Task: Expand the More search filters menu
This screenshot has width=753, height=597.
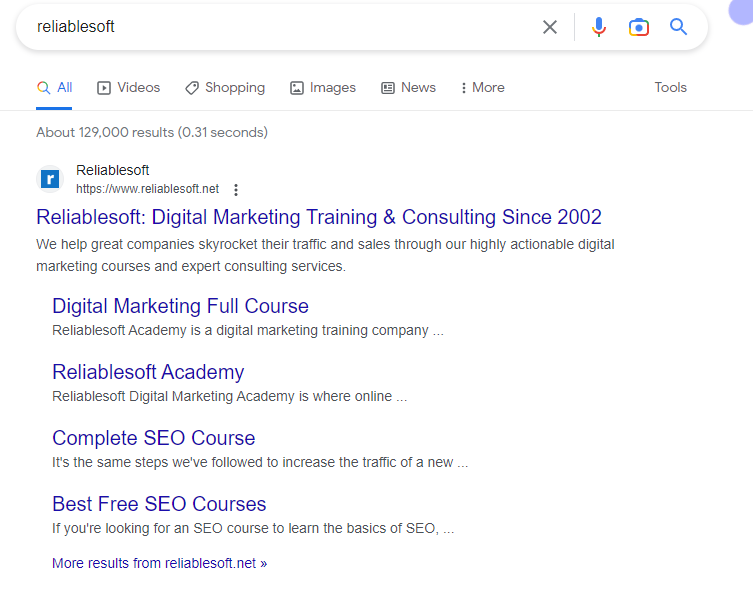Action: [x=482, y=88]
